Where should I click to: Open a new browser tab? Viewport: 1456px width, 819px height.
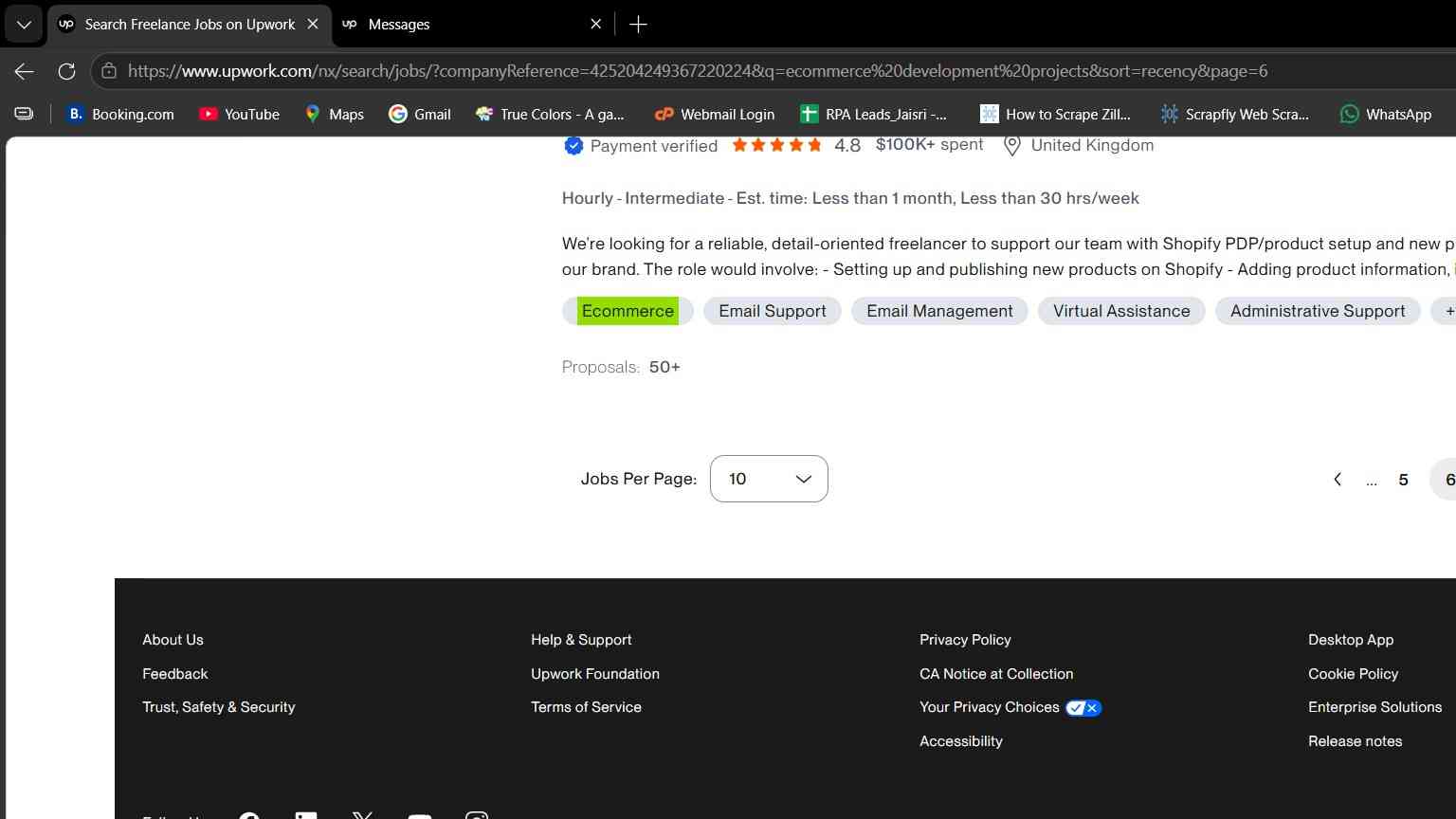point(638,25)
